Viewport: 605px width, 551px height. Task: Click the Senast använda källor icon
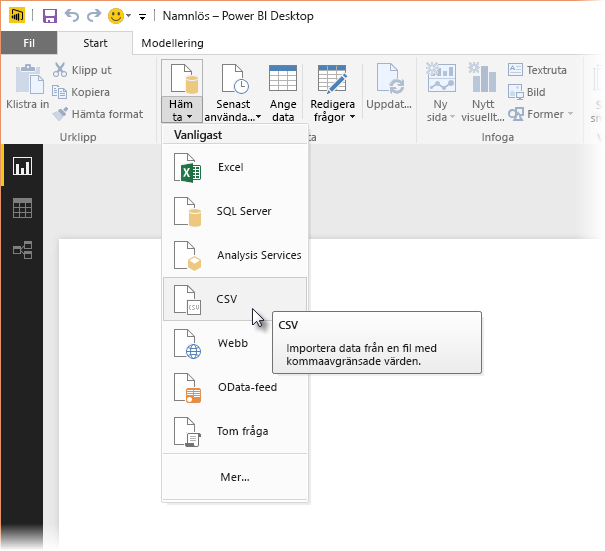pos(235,79)
